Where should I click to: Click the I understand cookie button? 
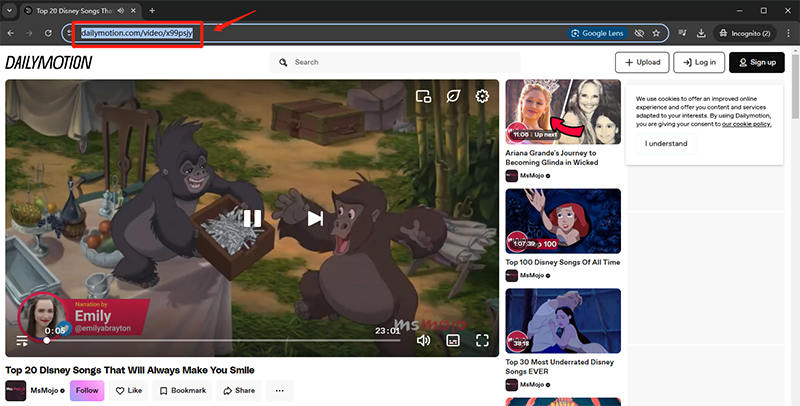pos(665,144)
